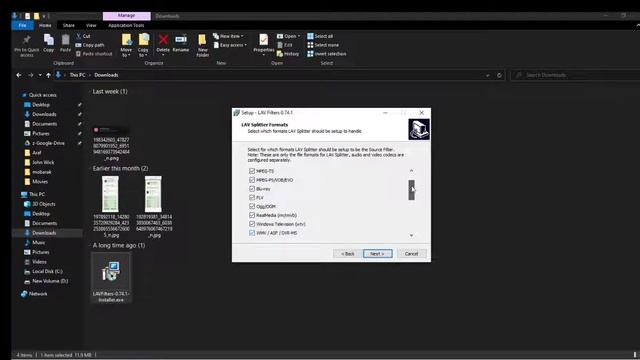This screenshot has width=640, height=360.
Task: Toggle the MPEG-TS format checkbox
Action: (252, 171)
